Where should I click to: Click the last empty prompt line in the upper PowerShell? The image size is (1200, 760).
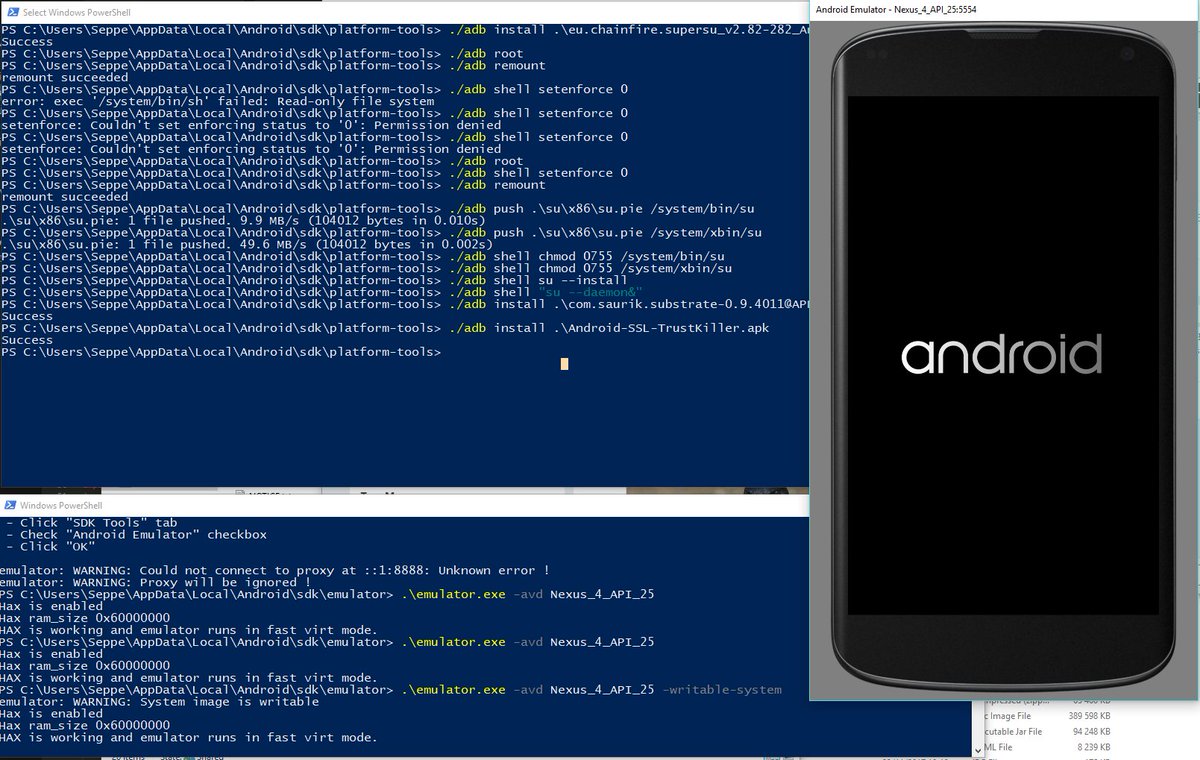point(220,352)
